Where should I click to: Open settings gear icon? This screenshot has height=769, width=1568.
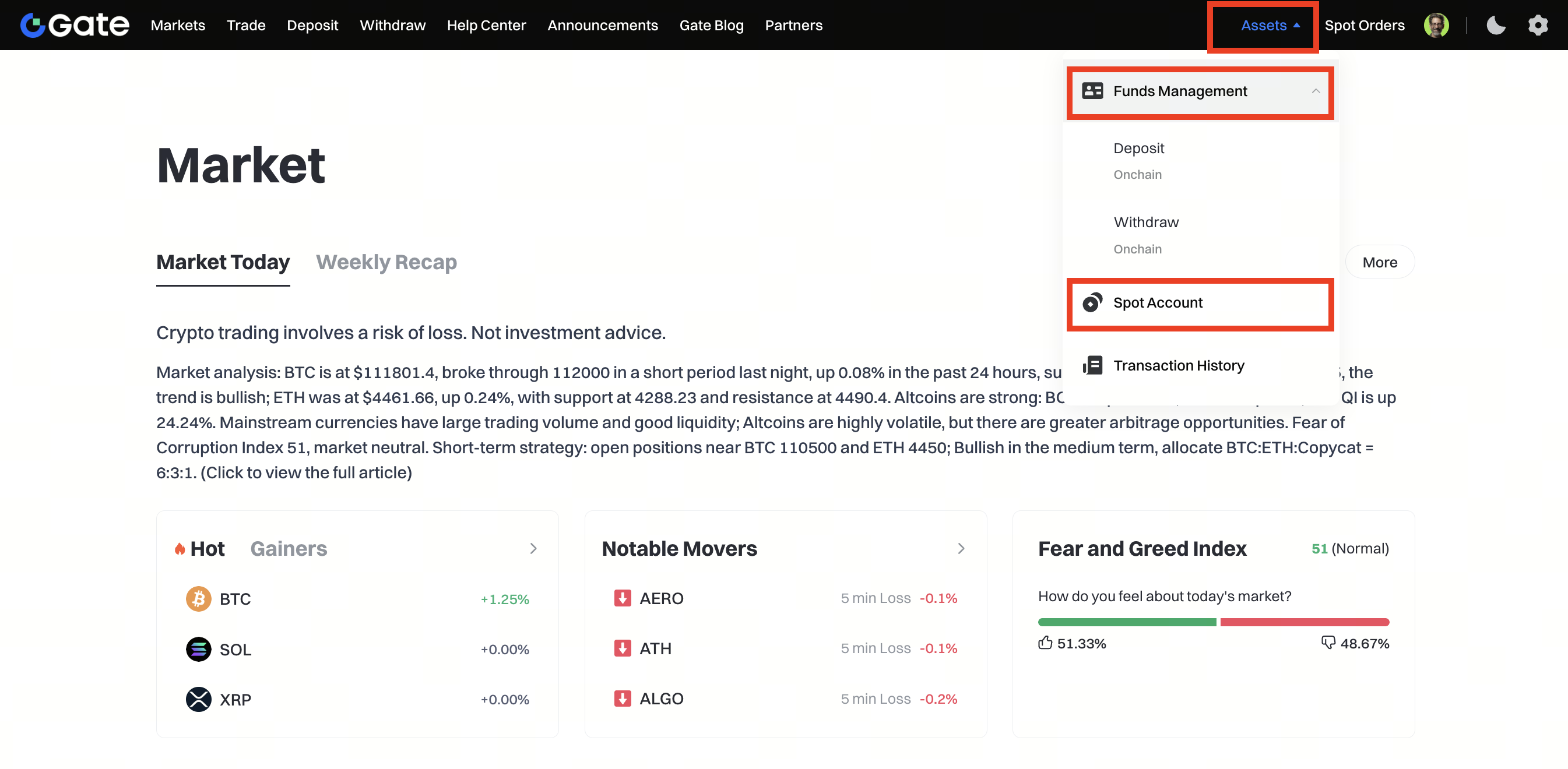(1538, 25)
